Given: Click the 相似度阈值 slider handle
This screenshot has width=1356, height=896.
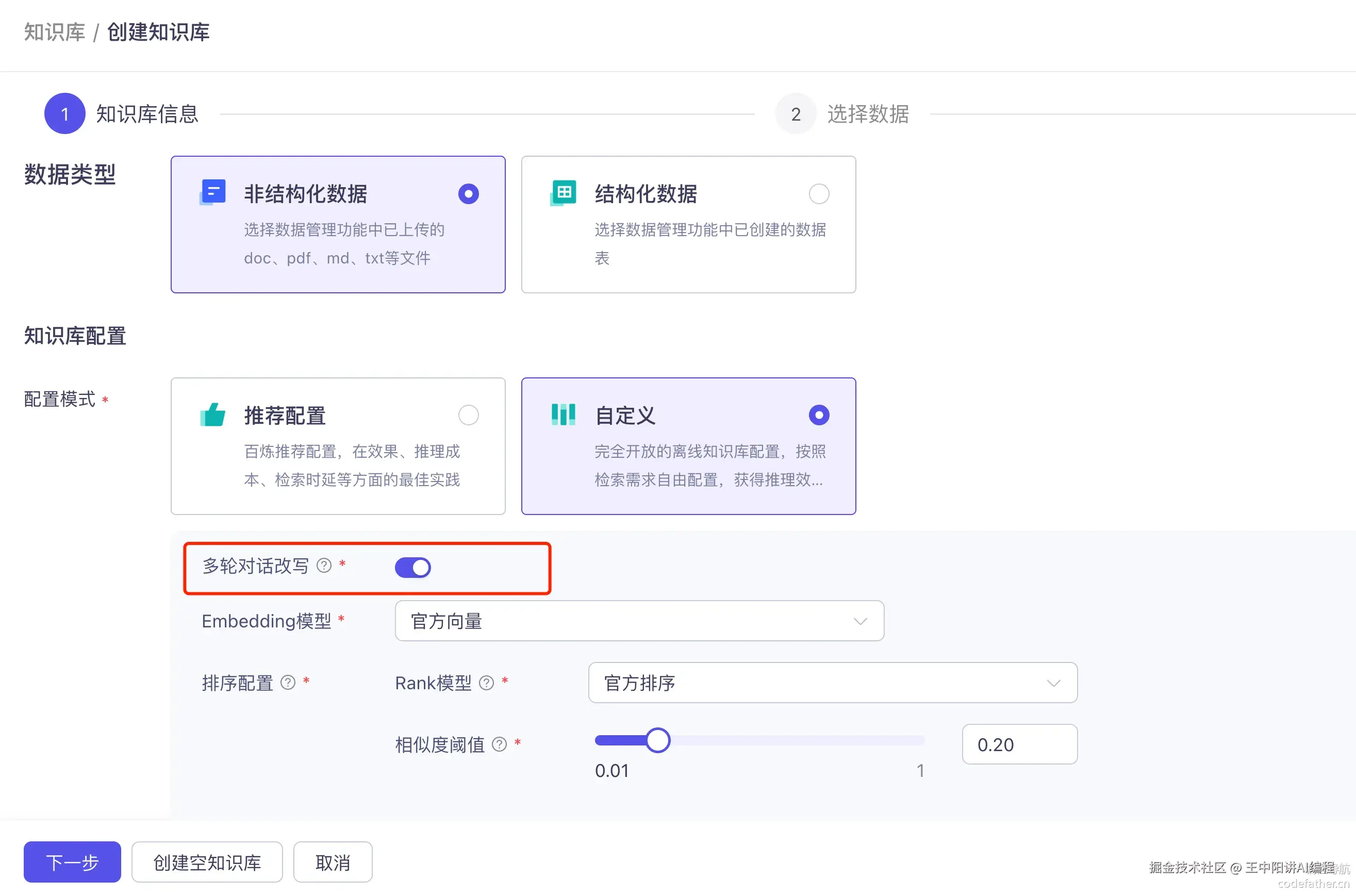Looking at the screenshot, I should click(658, 741).
